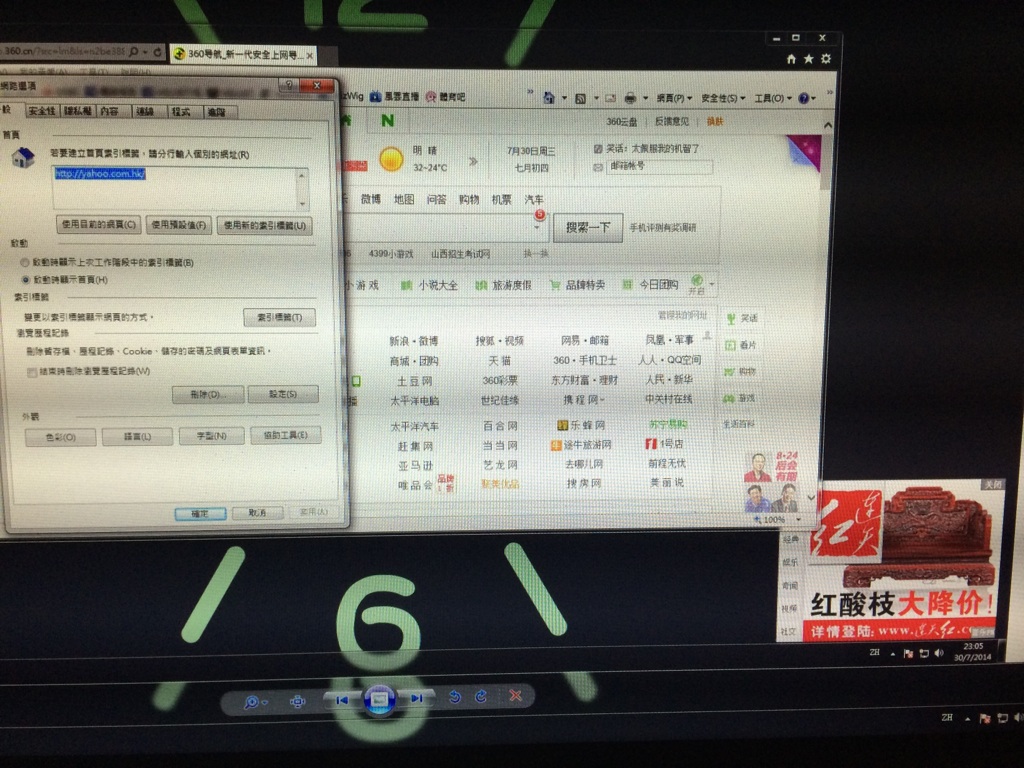This screenshot has height=768, width=1024.
Task: Click the blue house icon in Internet Options
Action: click(x=23, y=157)
